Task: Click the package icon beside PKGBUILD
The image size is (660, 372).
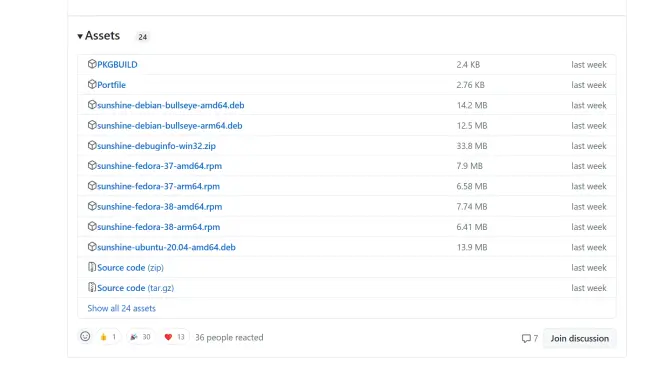Action: (92, 64)
